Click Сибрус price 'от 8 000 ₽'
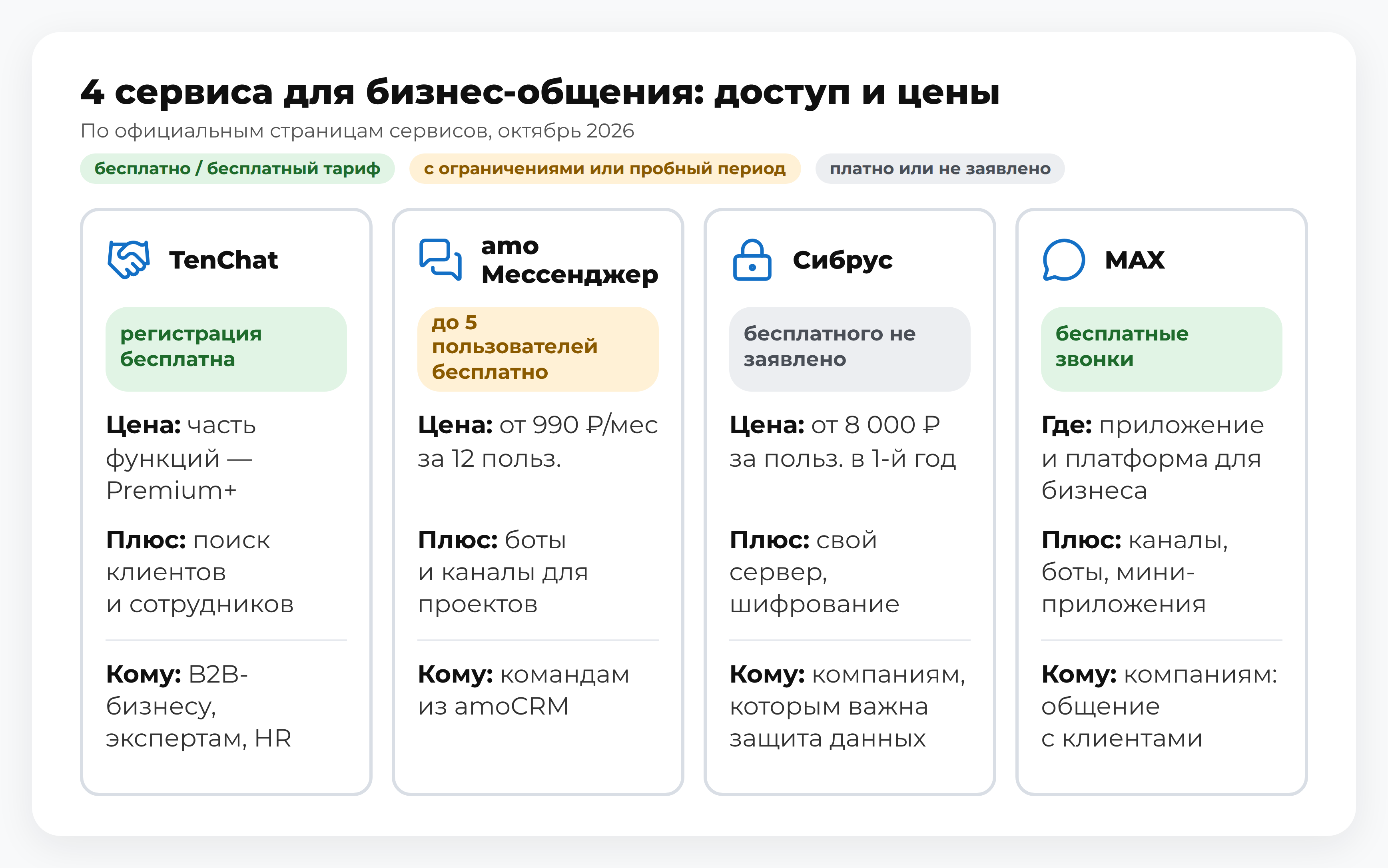This screenshot has height=868, width=1388. (x=876, y=425)
